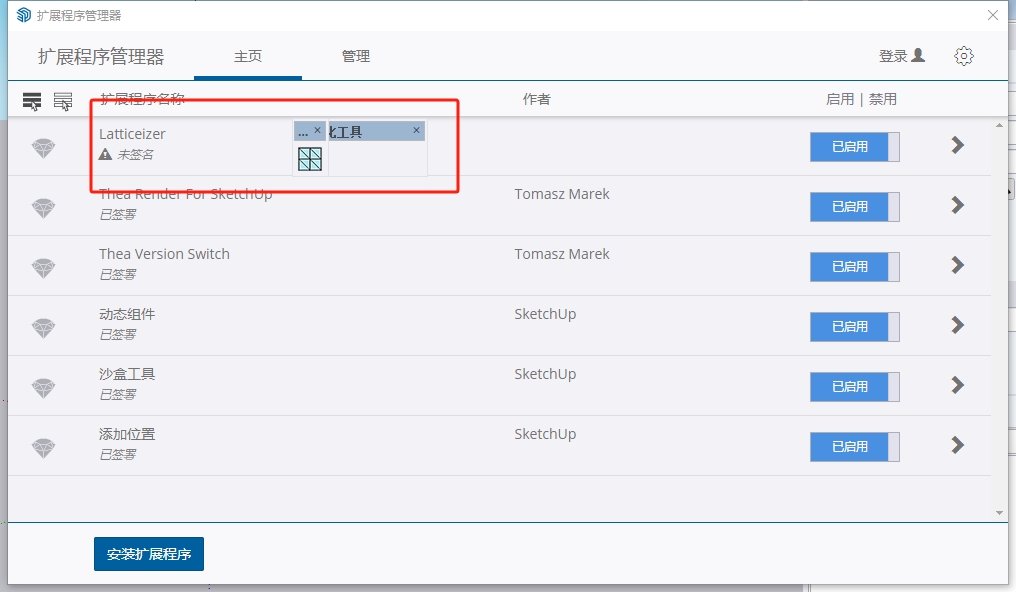1016x592 pixels.
Task: Disable the 动态组件 extension toggle
Action: coord(855,326)
